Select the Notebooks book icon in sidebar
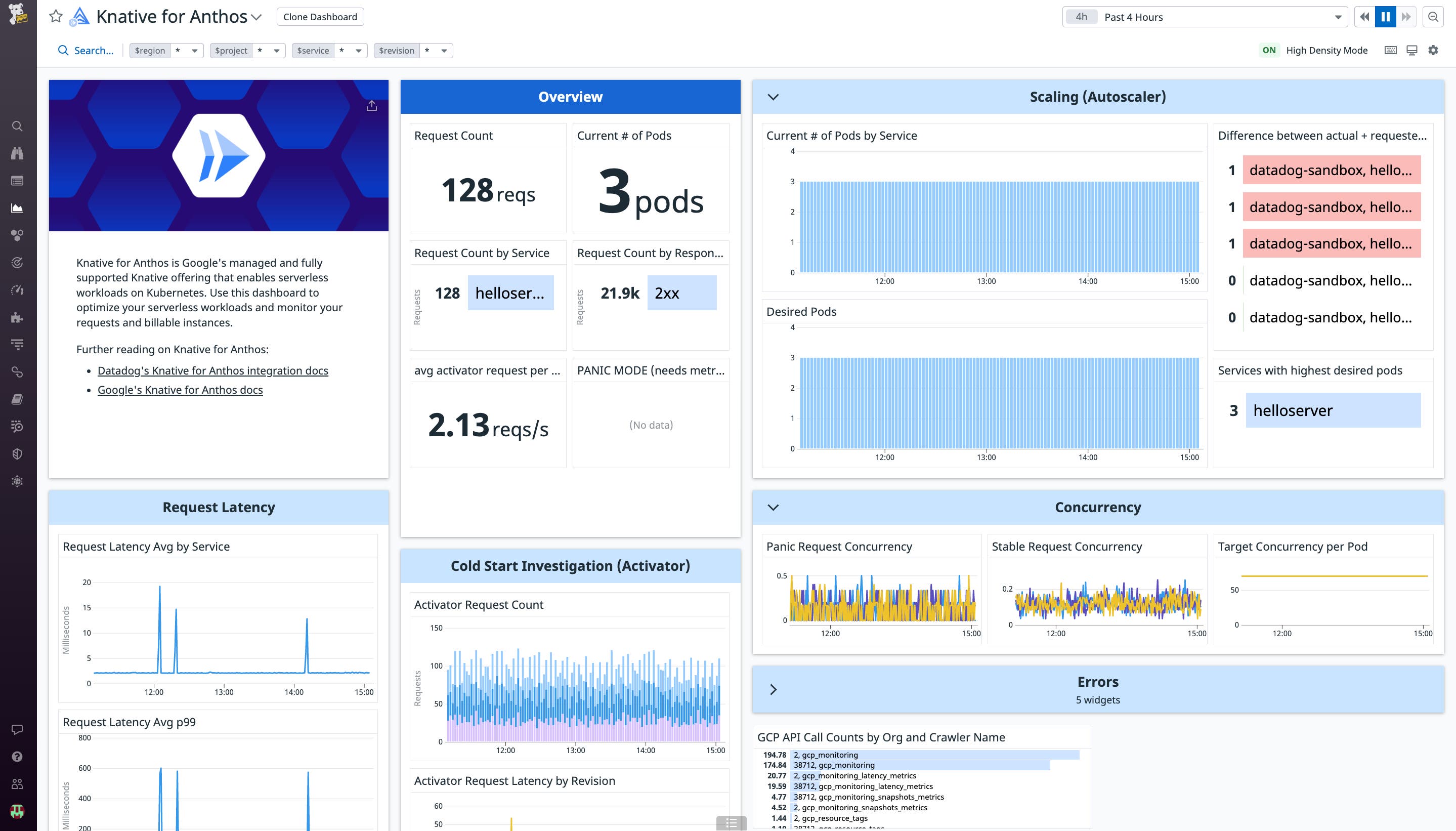 [x=17, y=399]
